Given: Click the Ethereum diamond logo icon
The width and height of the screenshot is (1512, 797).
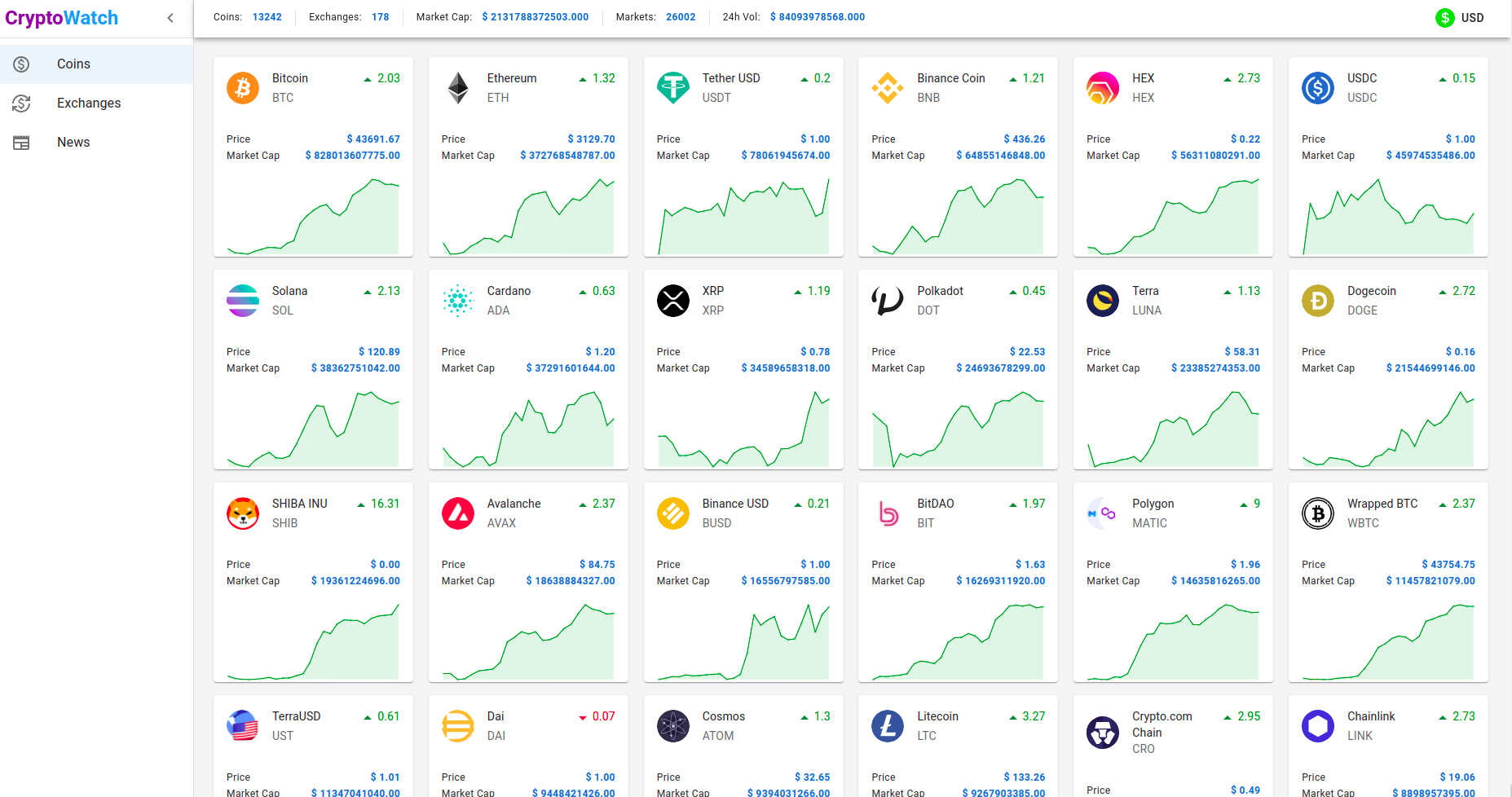Looking at the screenshot, I should (x=458, y=88).
